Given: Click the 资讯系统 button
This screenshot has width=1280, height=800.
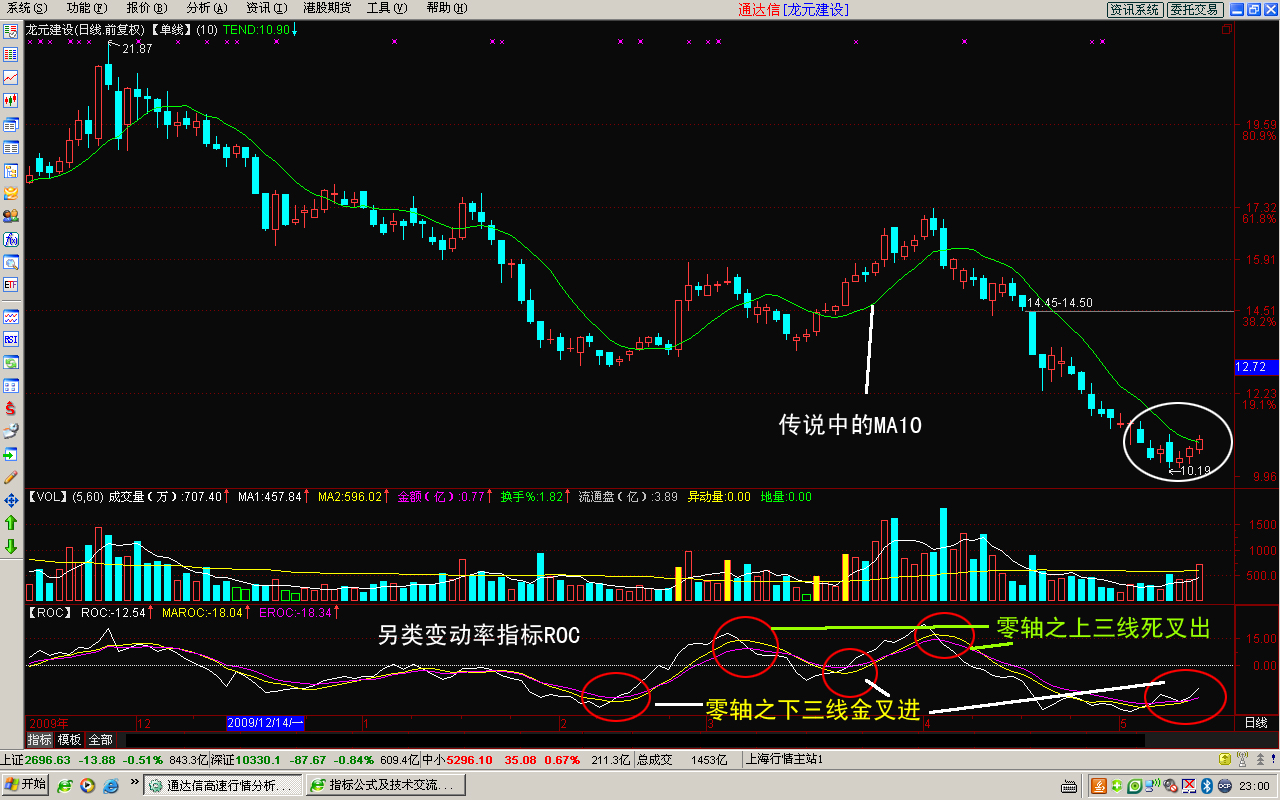Looking at the screenshot, I should [1135, 9].
